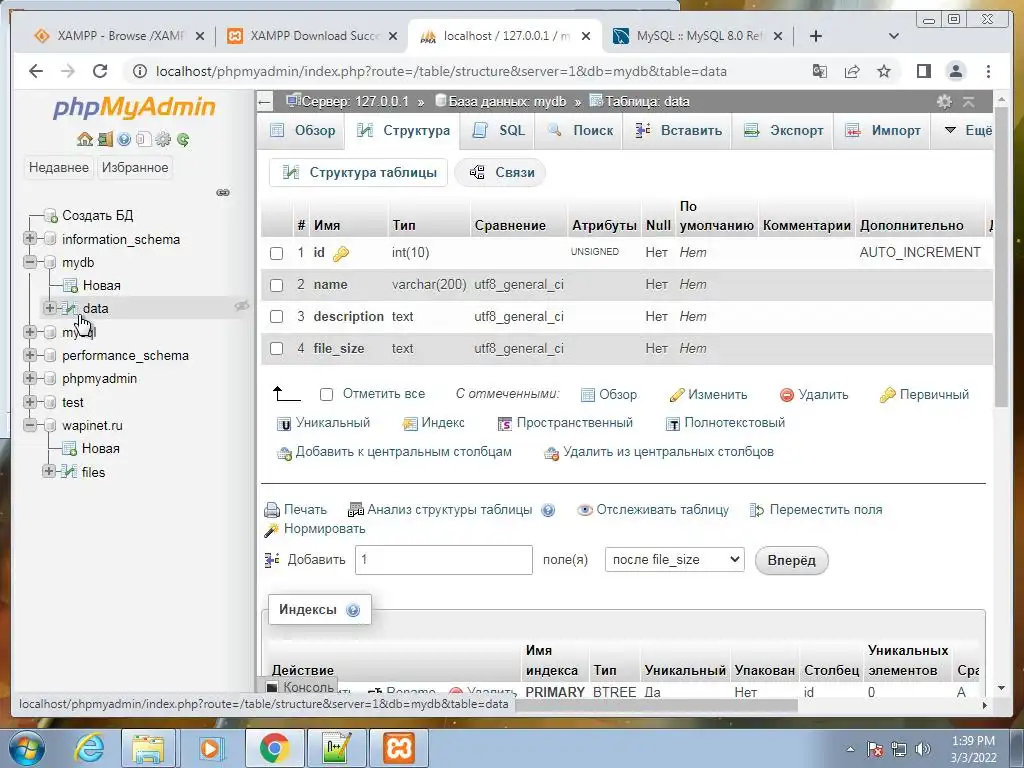Click the browser address bar URL
The width and height of the screenshot is (1024, 768).
[x=441, y=71]
